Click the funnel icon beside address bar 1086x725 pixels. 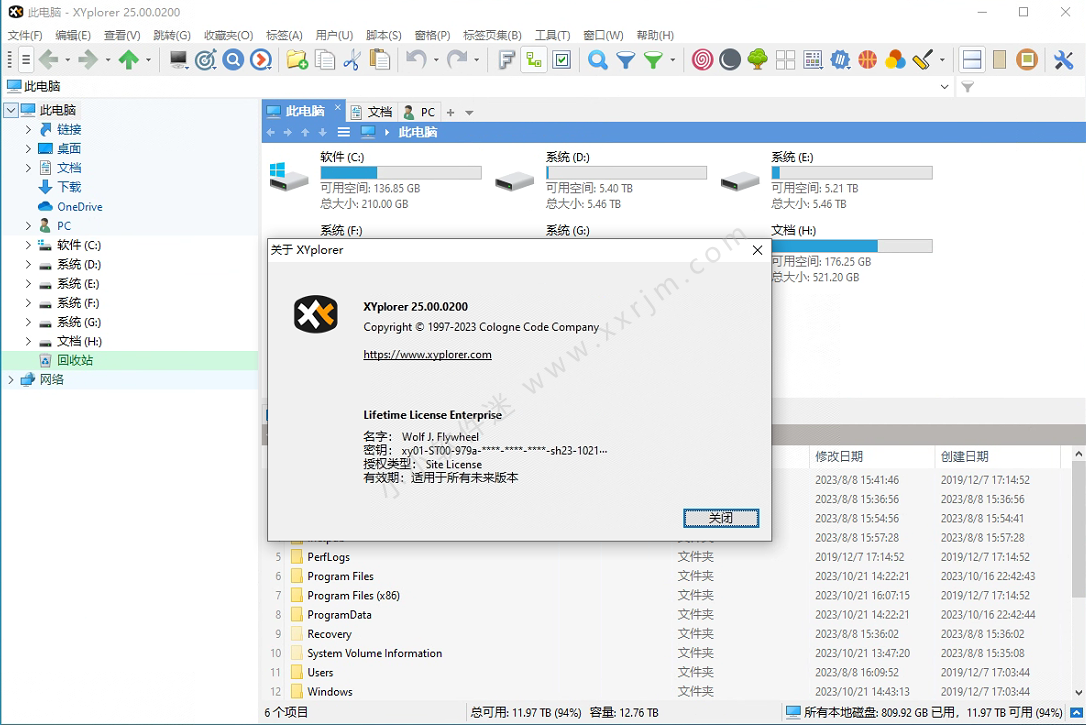tap(968, 87)
